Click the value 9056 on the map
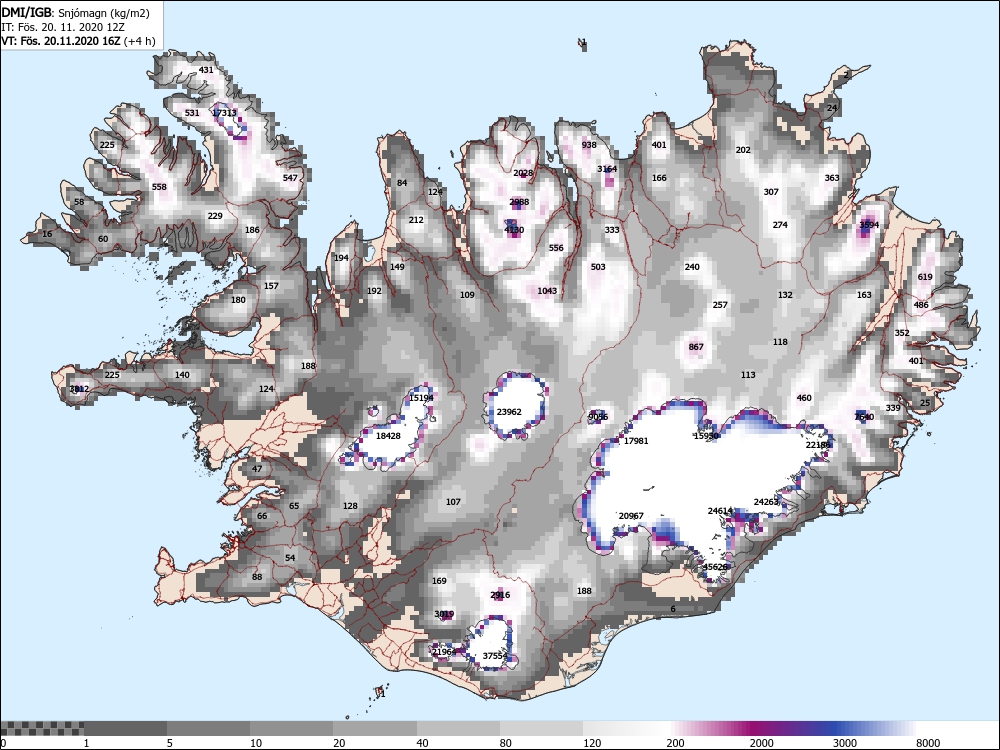This screenshot has height=750, width=1000. (x=598, y=417)
